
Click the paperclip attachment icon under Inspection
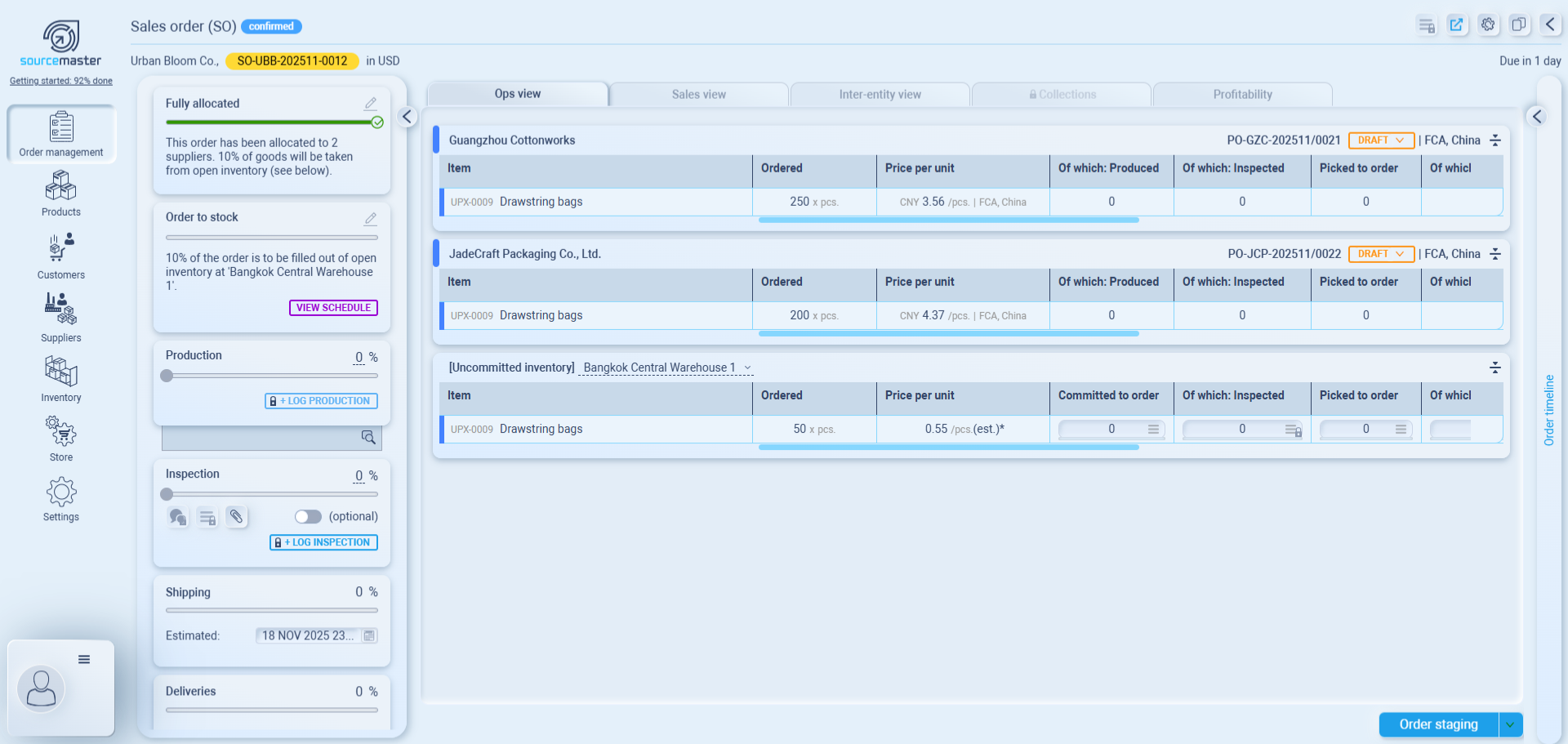point(236,517)
